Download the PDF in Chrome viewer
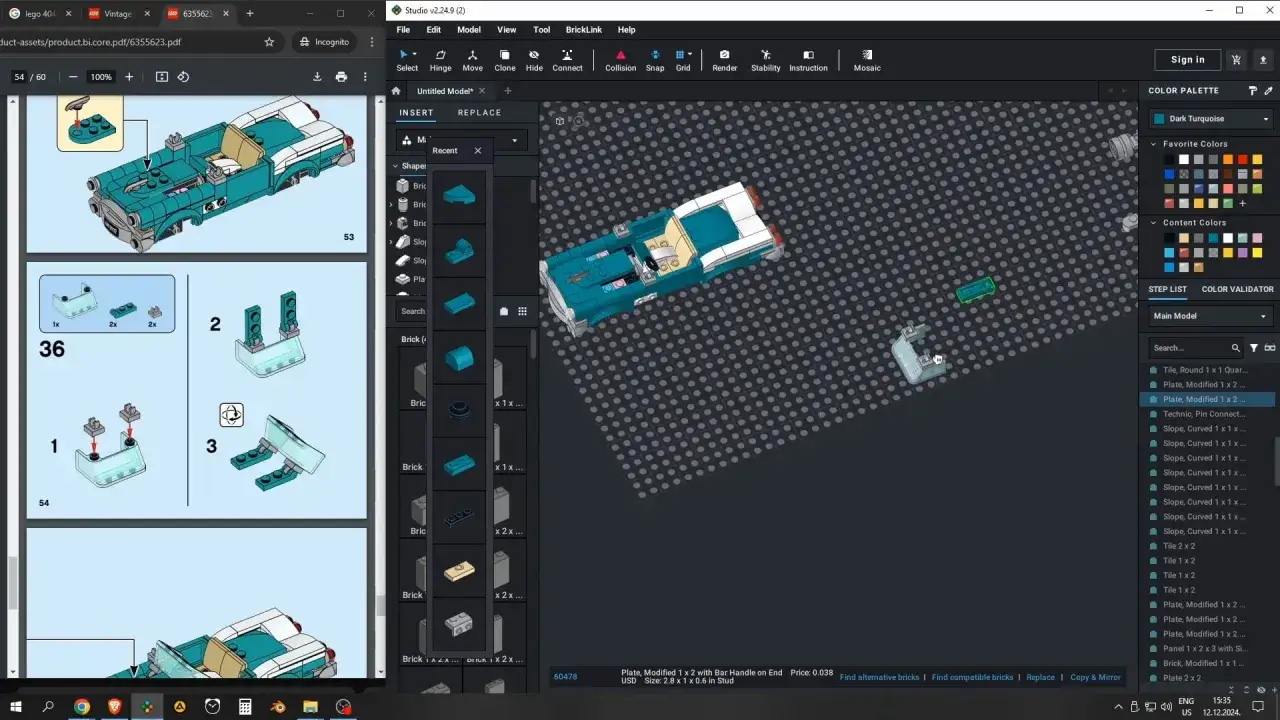This screenshot has height=720, width=1280. point(317,77)
